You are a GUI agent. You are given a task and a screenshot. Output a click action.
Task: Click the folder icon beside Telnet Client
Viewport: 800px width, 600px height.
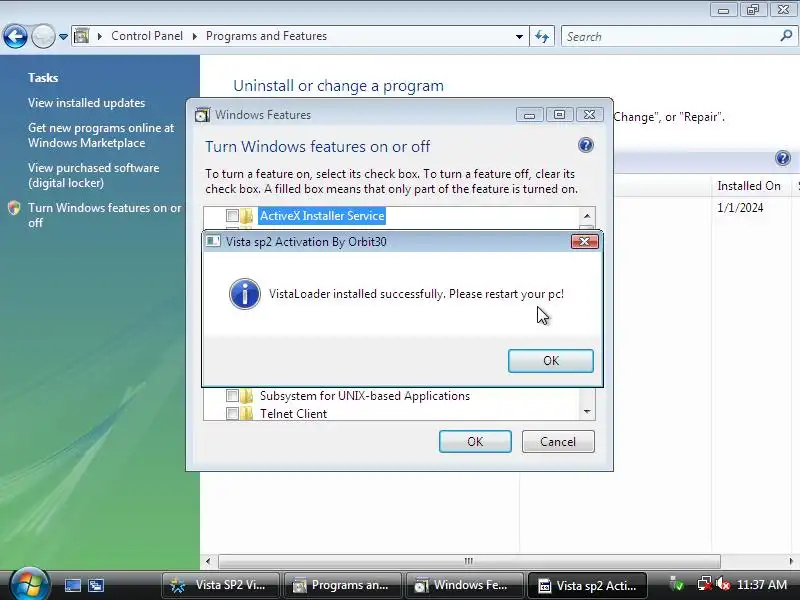point(247,413)
